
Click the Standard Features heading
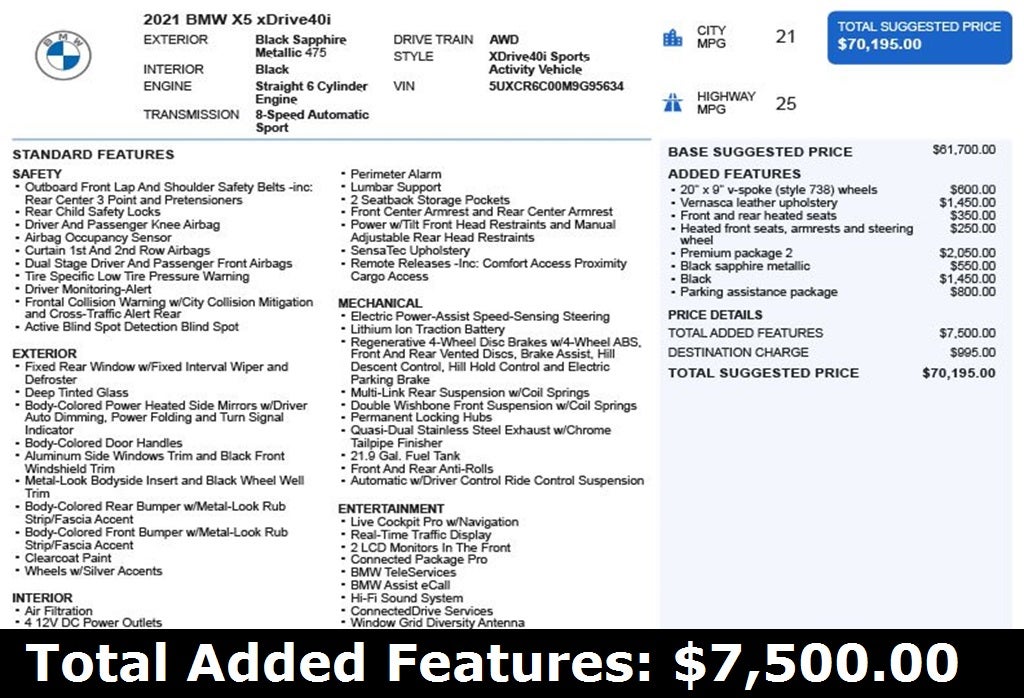coord(93,154)
